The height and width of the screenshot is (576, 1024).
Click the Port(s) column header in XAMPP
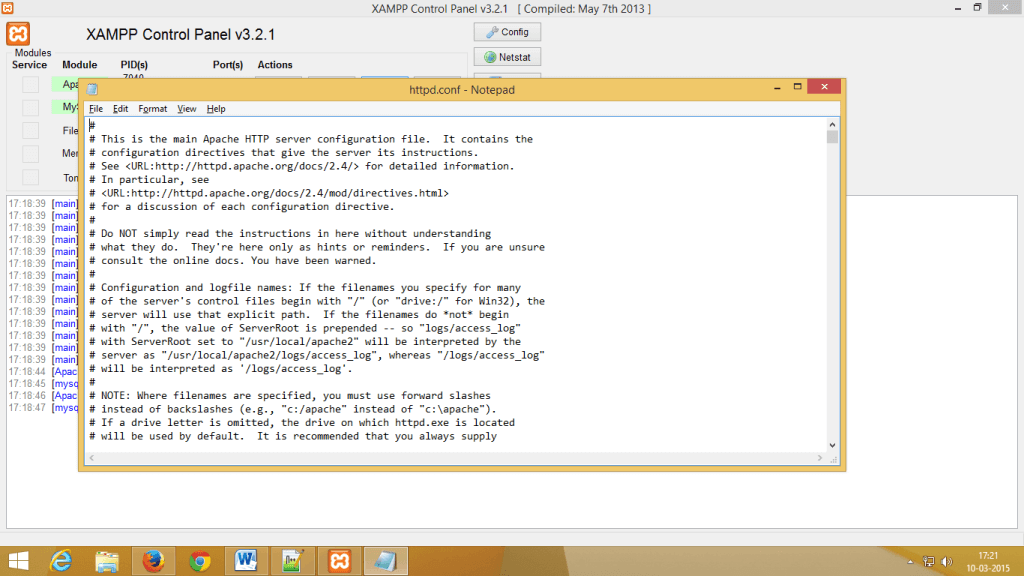228,65
